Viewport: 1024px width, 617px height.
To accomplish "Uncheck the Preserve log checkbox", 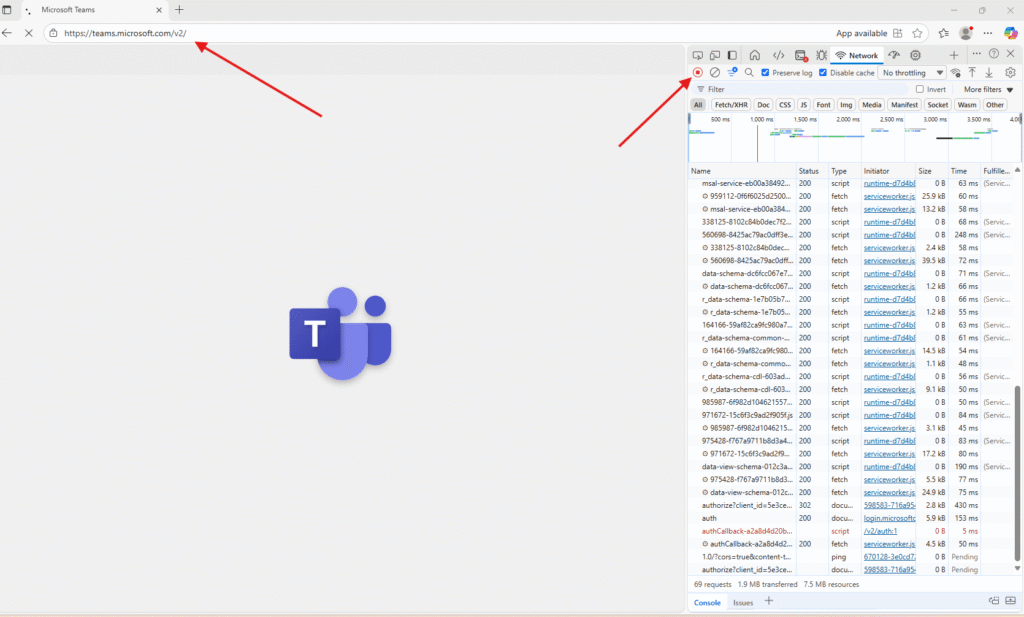I will tap(766, 73).
